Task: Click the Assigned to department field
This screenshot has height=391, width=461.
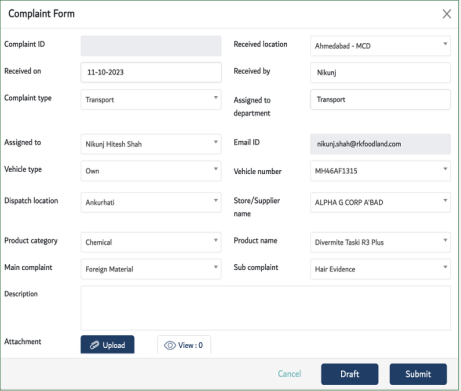Action: (x=380, y=99)
